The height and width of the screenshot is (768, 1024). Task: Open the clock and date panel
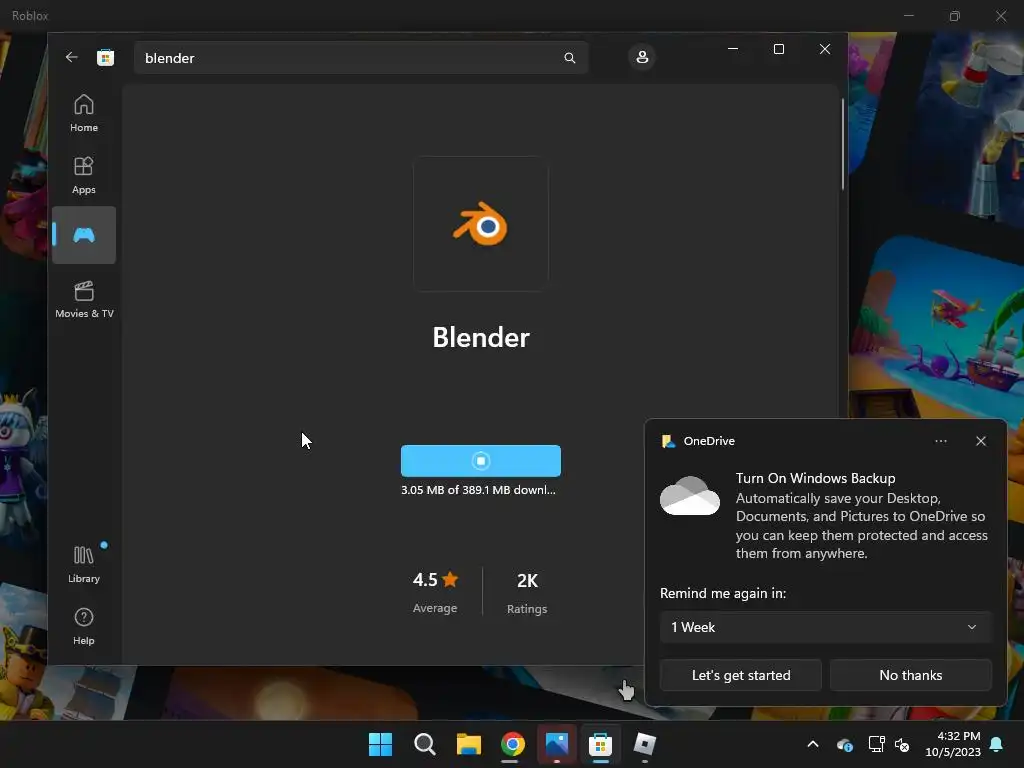coord(953,744)
